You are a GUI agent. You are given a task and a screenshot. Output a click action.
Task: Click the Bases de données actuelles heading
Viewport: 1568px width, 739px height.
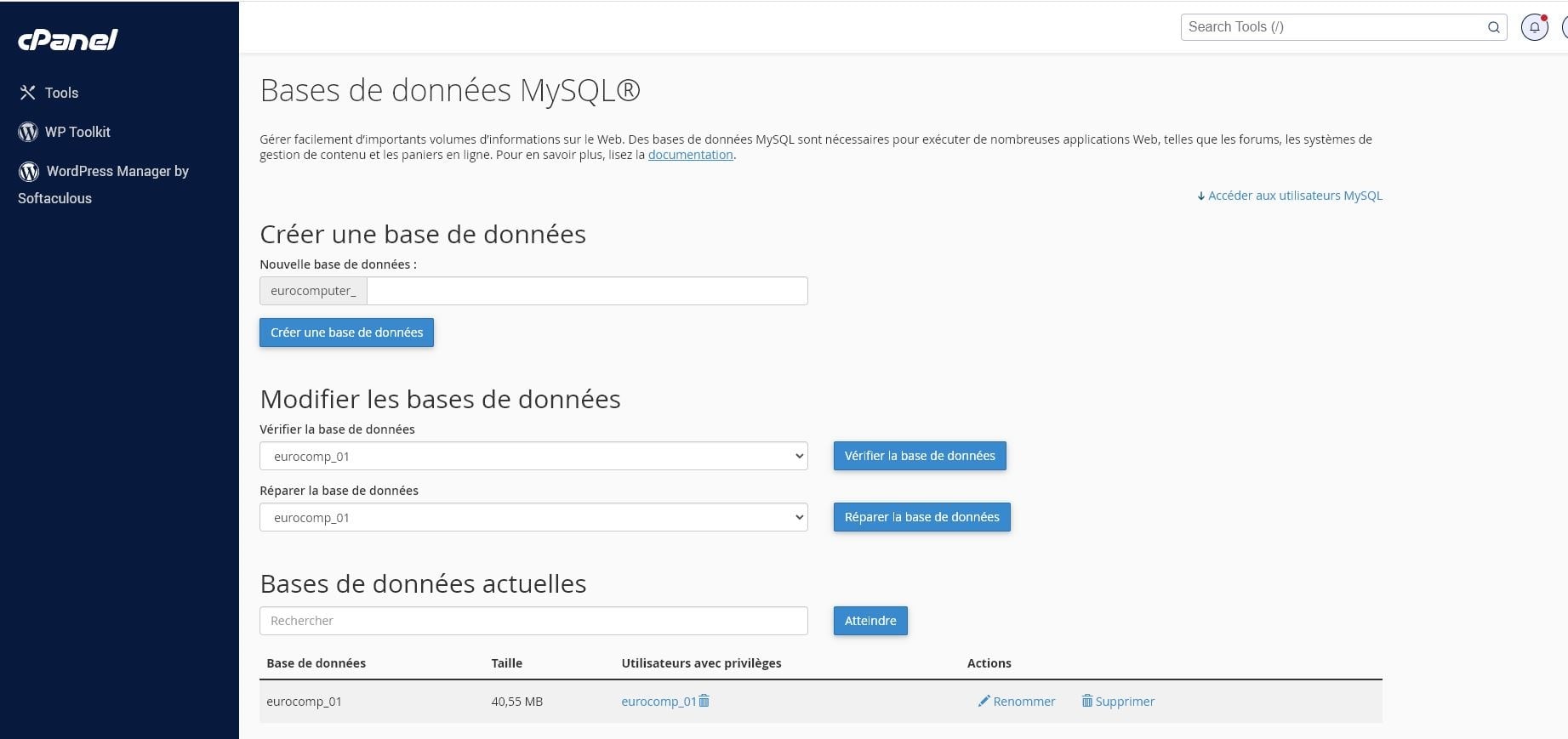423,583
